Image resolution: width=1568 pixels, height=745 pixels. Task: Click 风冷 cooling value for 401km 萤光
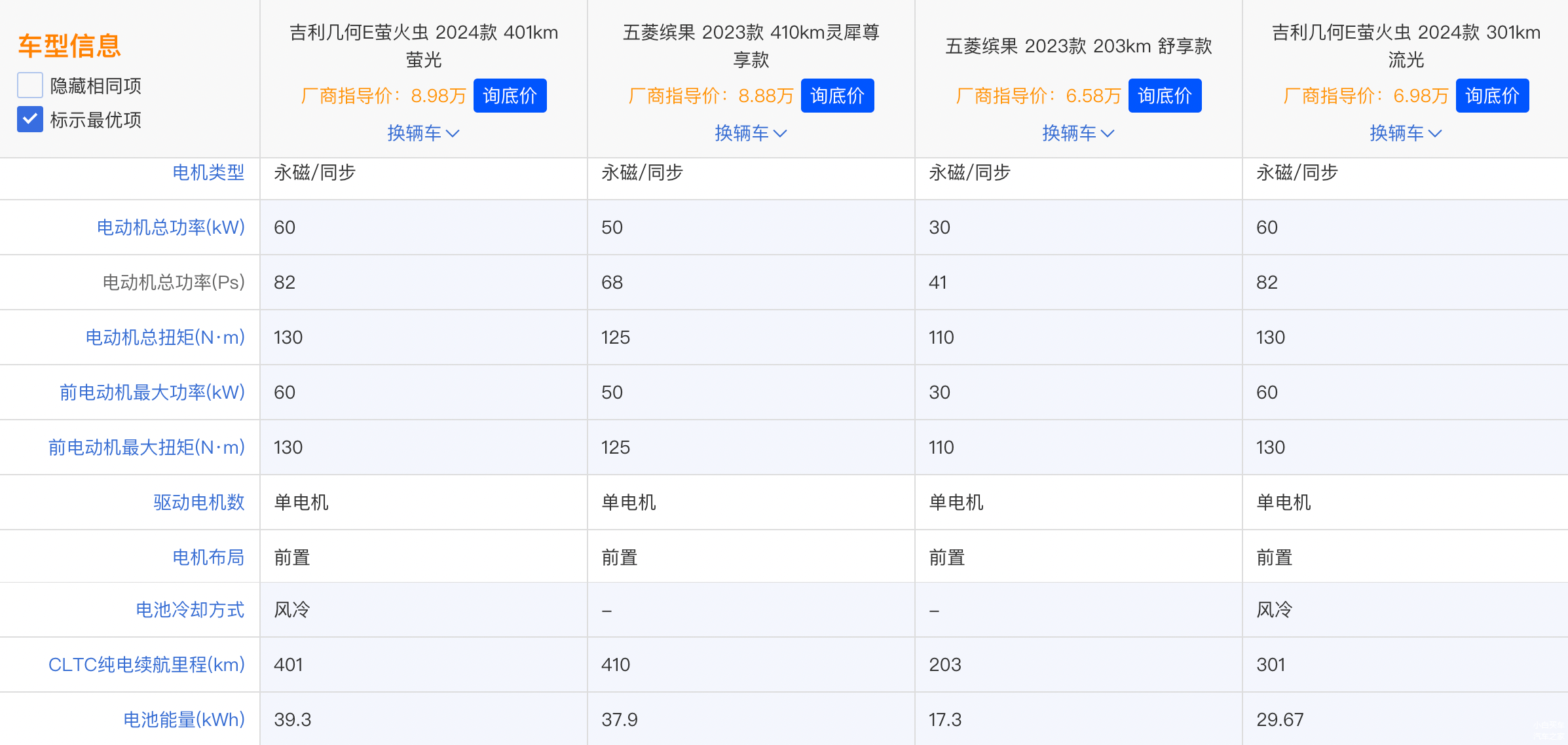[292, 609]
